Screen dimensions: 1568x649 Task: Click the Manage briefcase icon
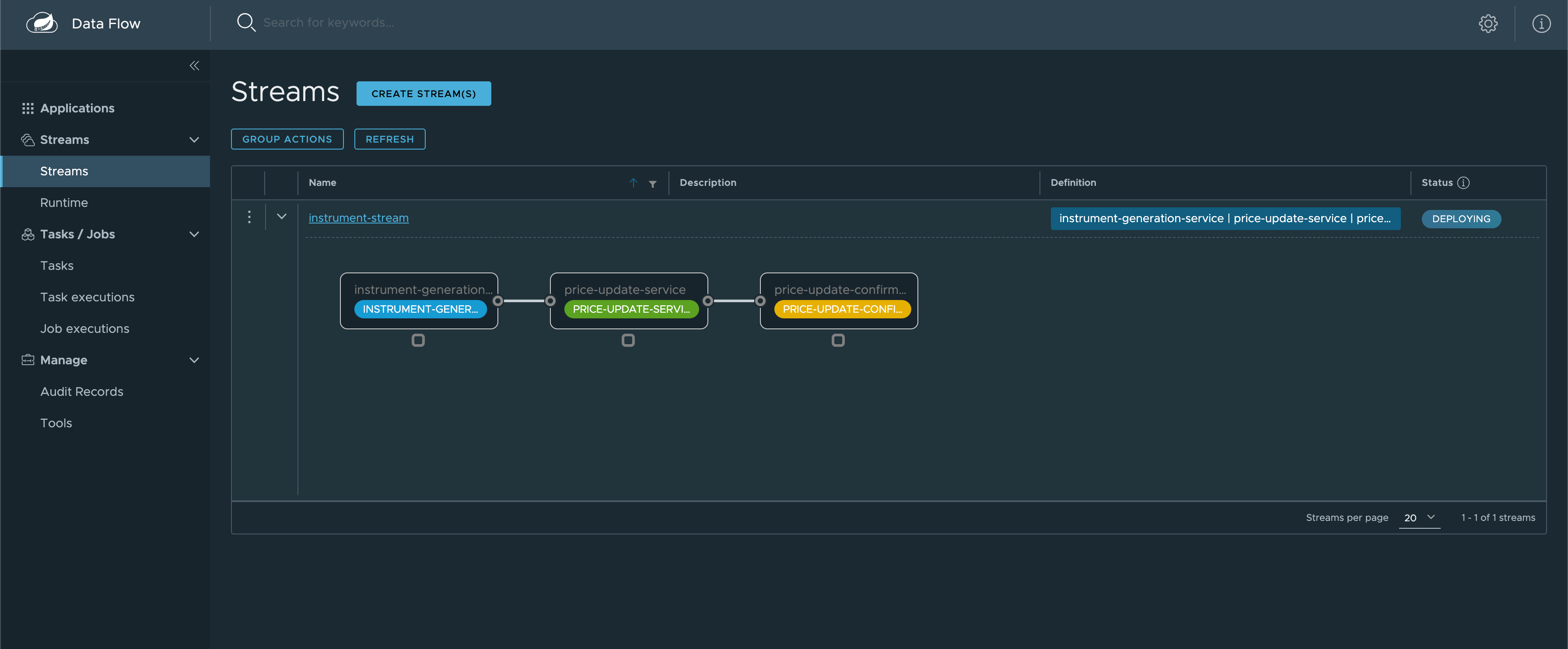coord(28,359)
